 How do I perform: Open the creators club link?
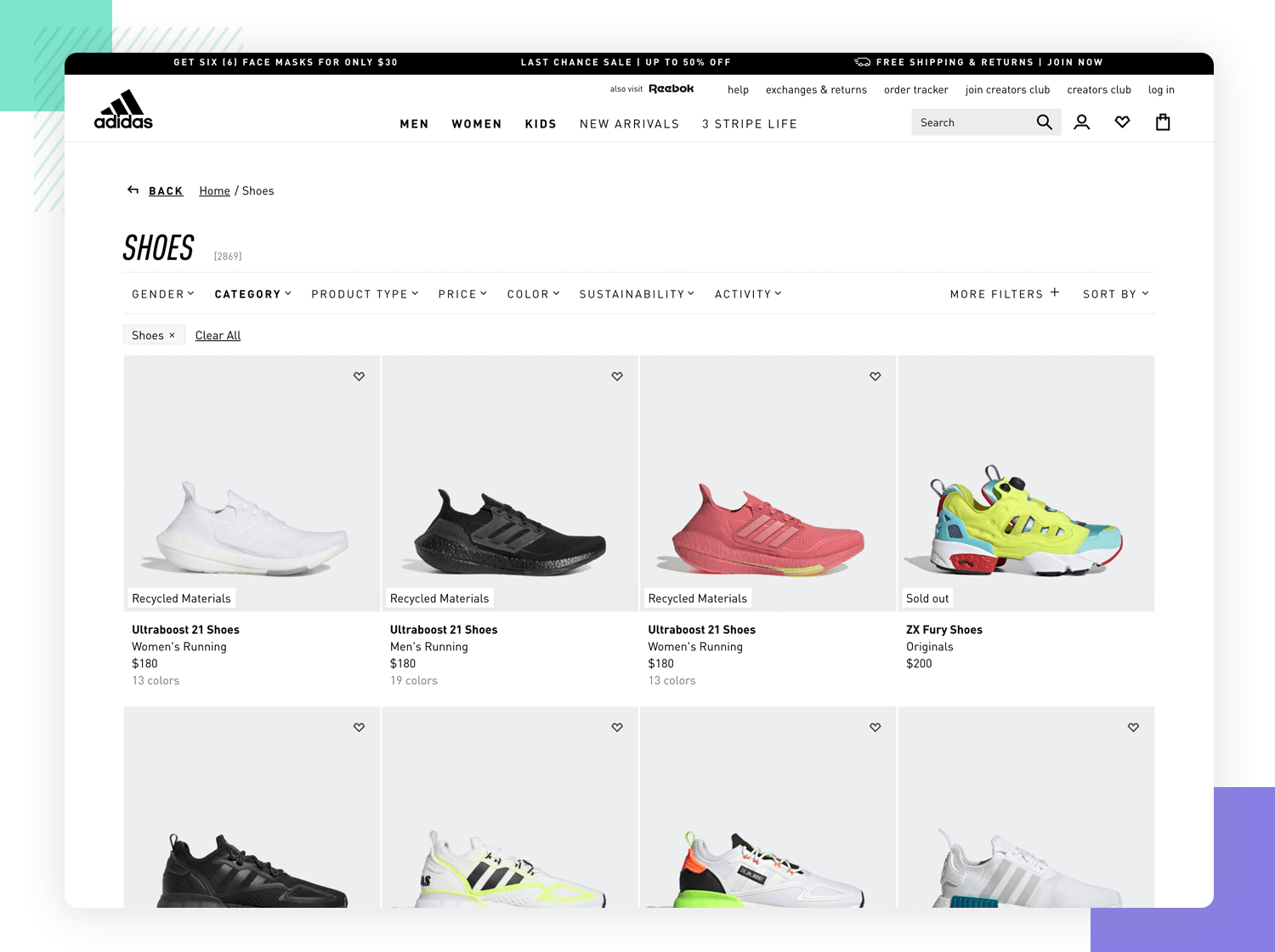tap(1099, 89)
